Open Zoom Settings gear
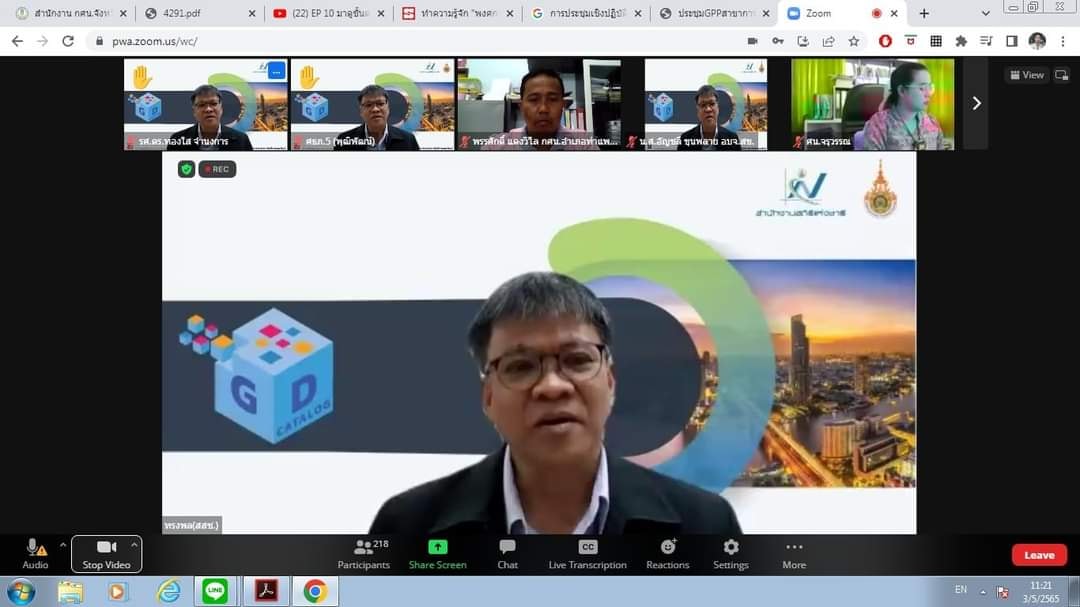1080x607 pixels. pos(731,554)
